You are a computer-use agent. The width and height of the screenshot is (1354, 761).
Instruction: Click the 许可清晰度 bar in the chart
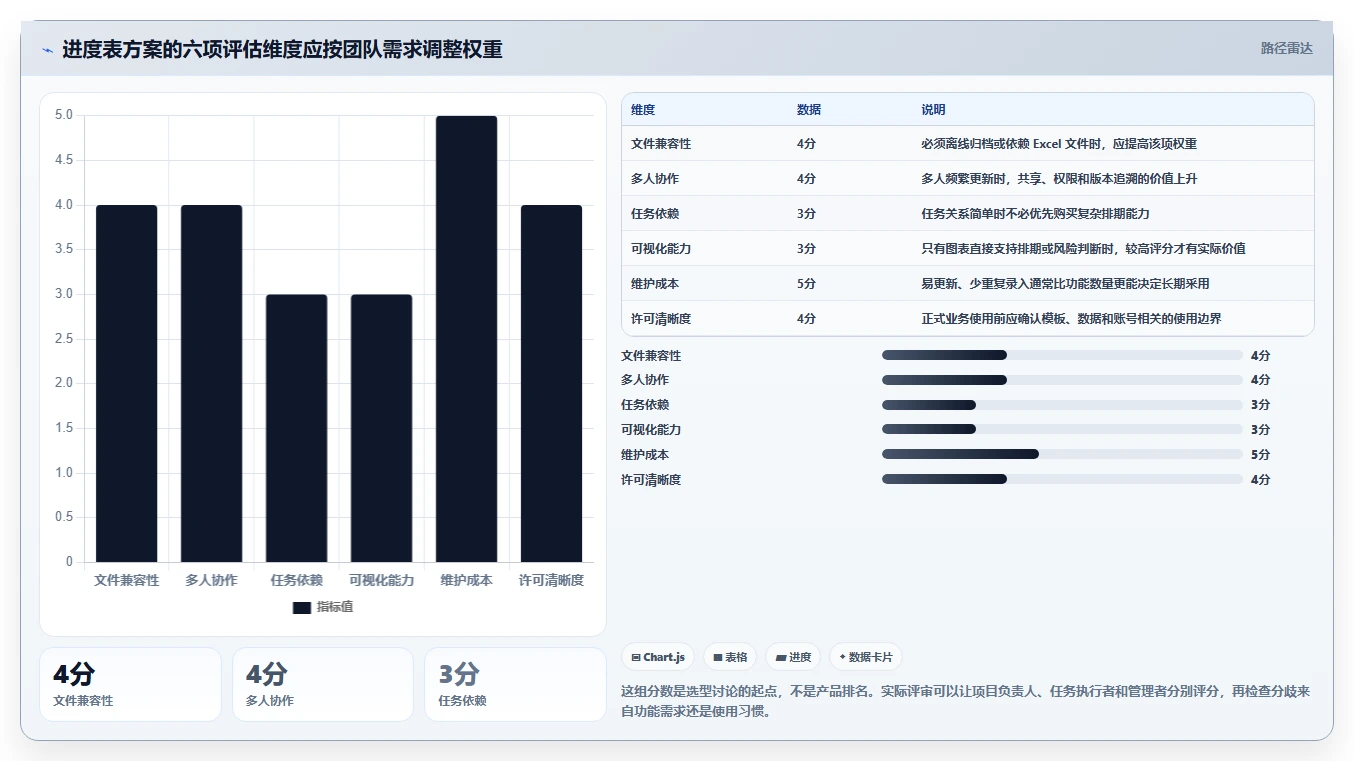(x=552, y=383)
